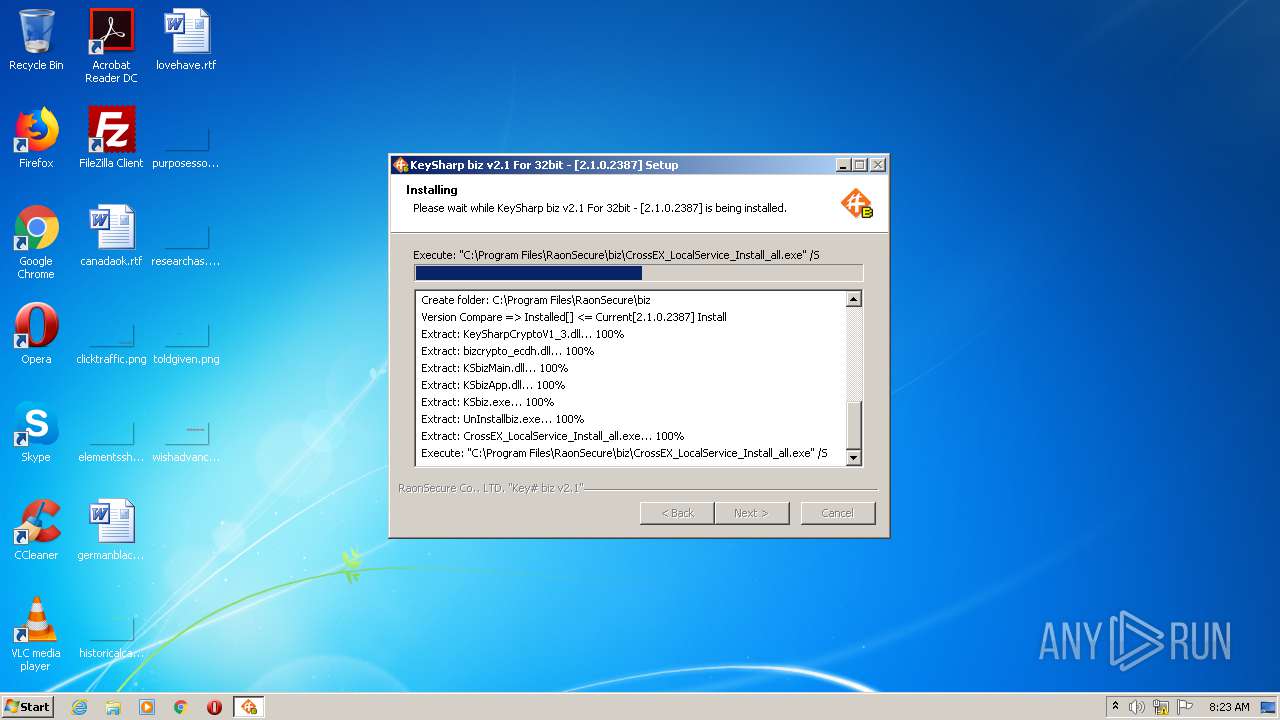
Task: Select the 'Version Compare' log line
Action: (573, 317)
